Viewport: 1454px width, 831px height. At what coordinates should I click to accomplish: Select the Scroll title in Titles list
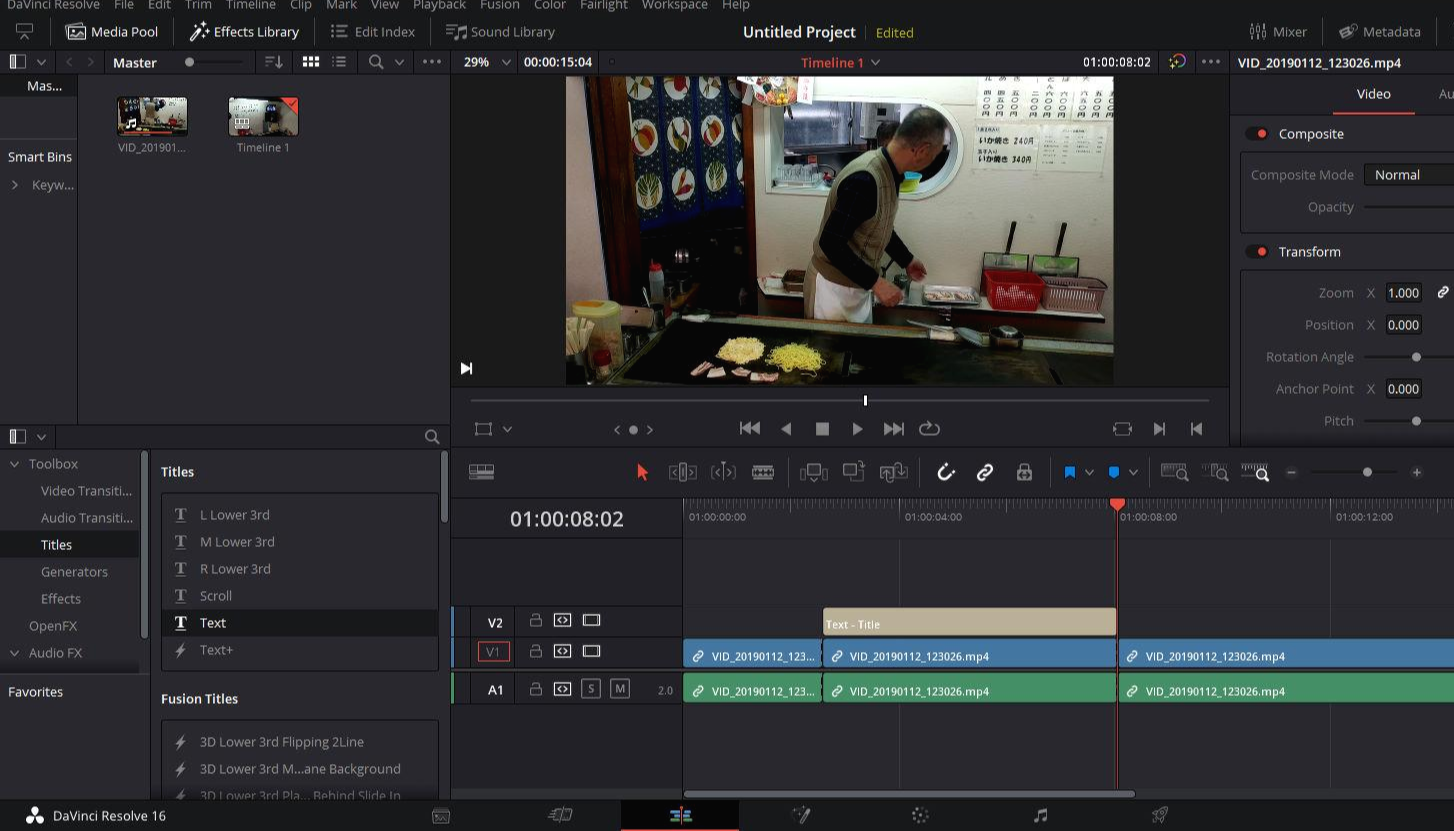(x=300, y=596)
